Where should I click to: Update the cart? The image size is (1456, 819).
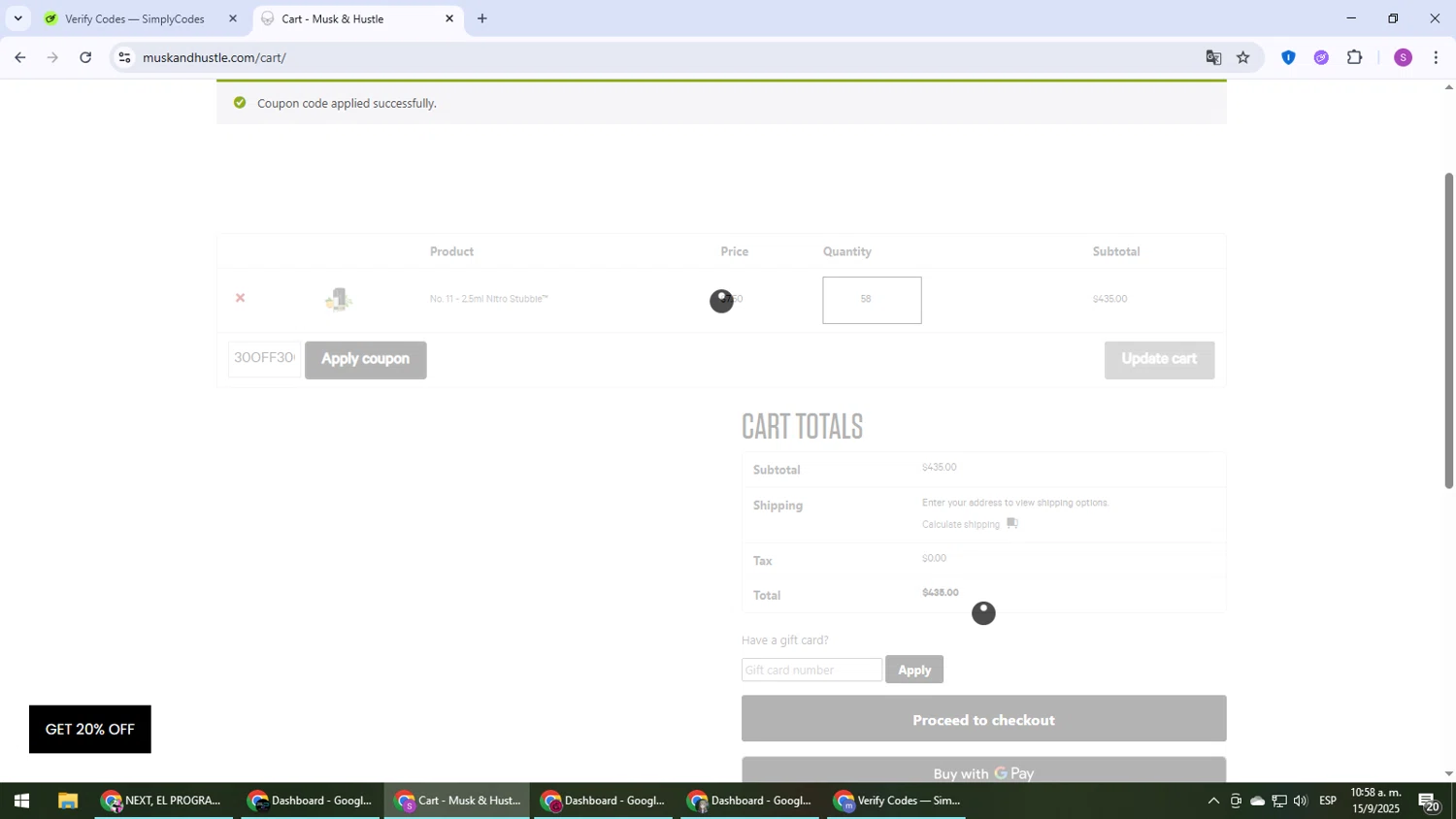1159,360
